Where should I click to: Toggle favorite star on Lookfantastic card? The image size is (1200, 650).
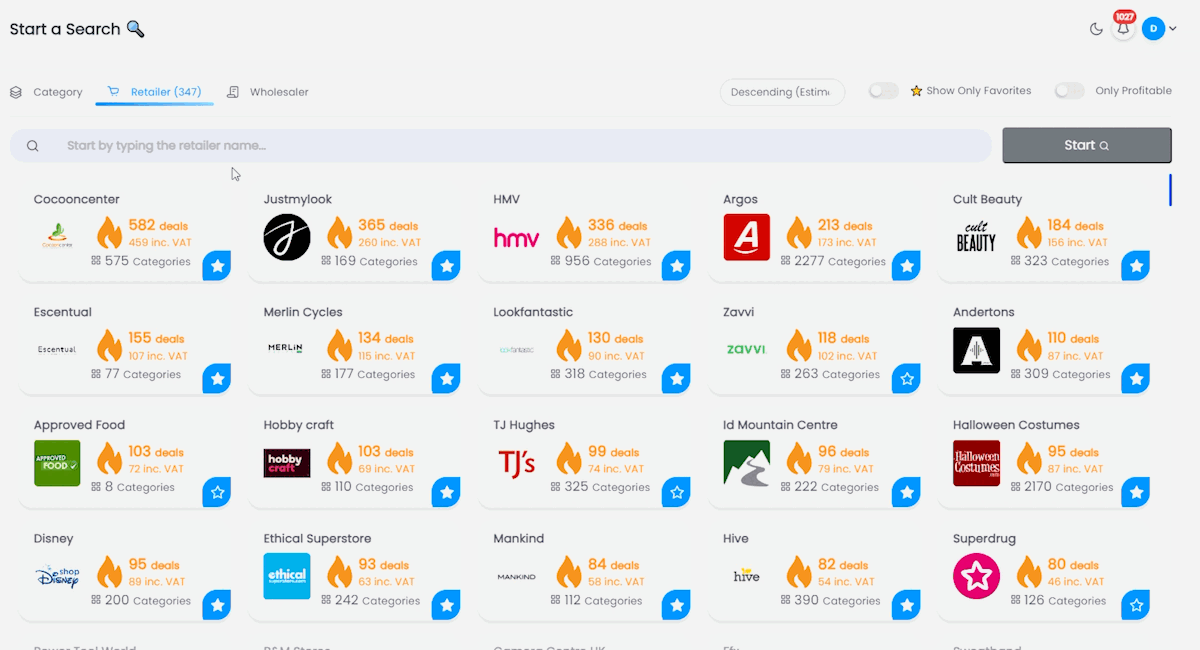[x=677, y=380]
